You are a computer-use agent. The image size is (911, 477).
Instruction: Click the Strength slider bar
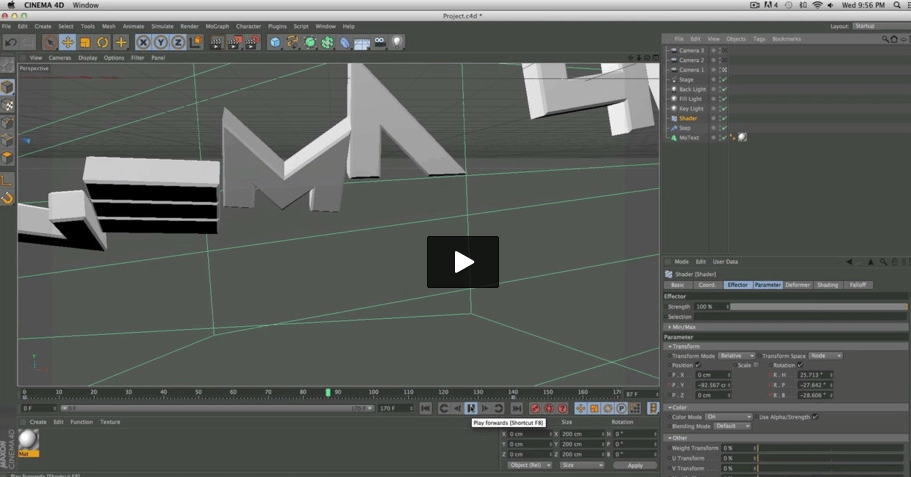point(819,307)
